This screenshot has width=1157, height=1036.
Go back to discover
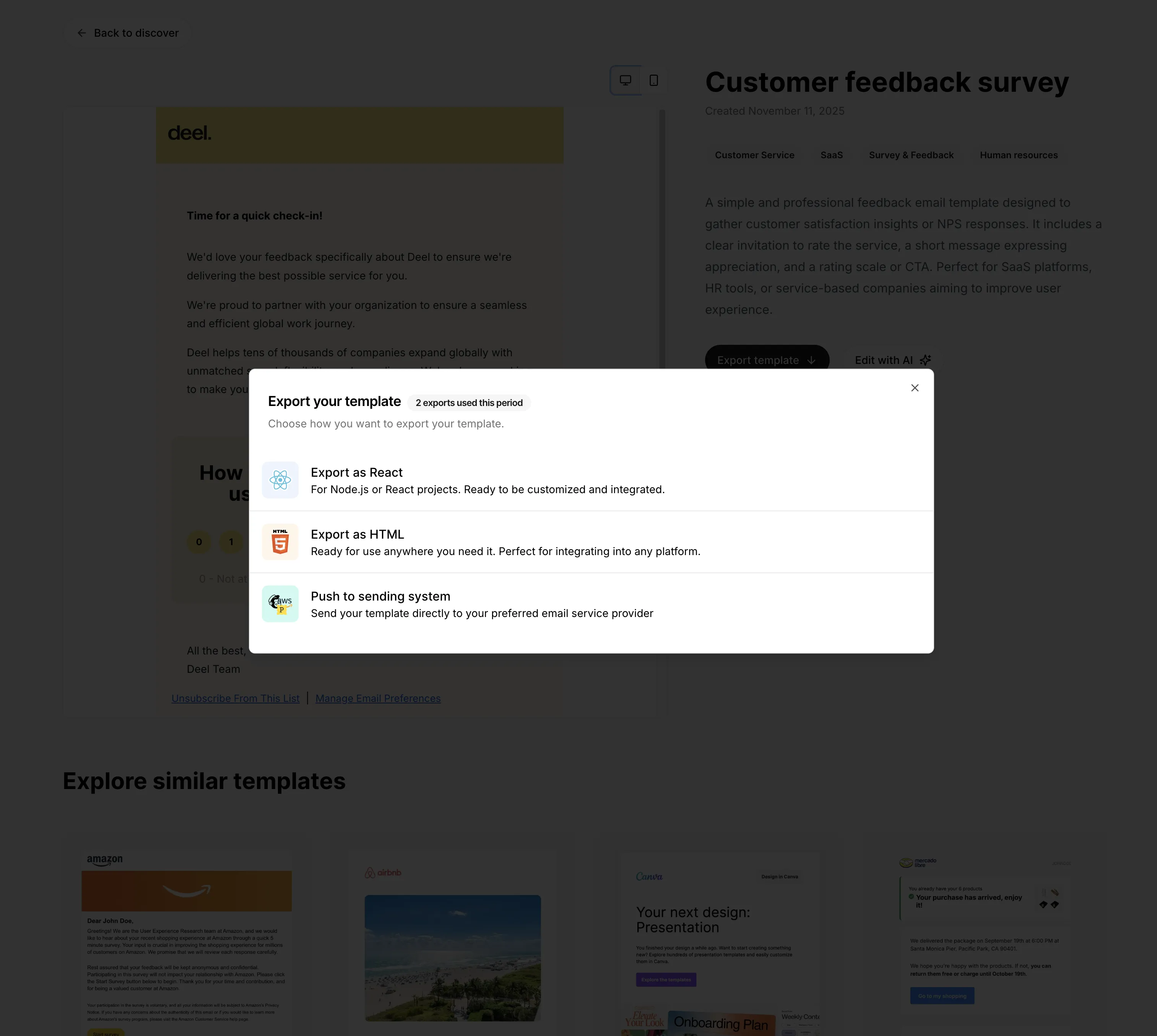127,33
